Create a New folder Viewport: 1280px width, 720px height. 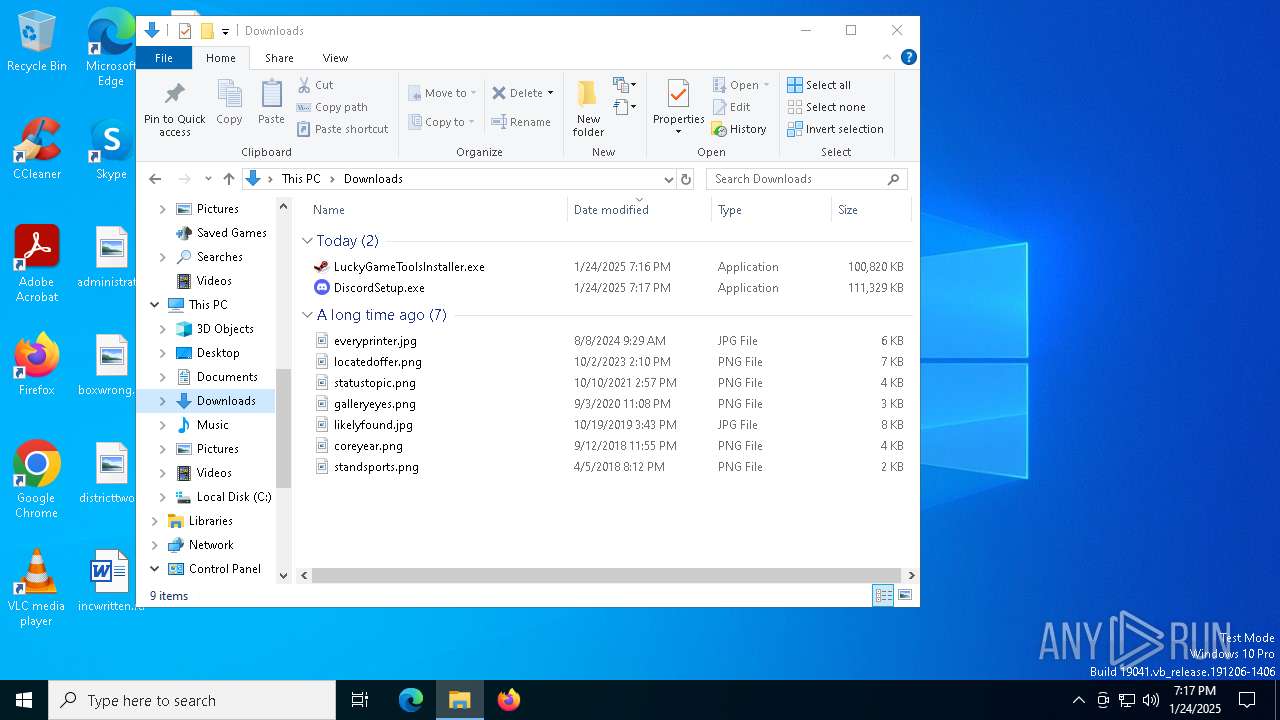click(x=588, y=108)
